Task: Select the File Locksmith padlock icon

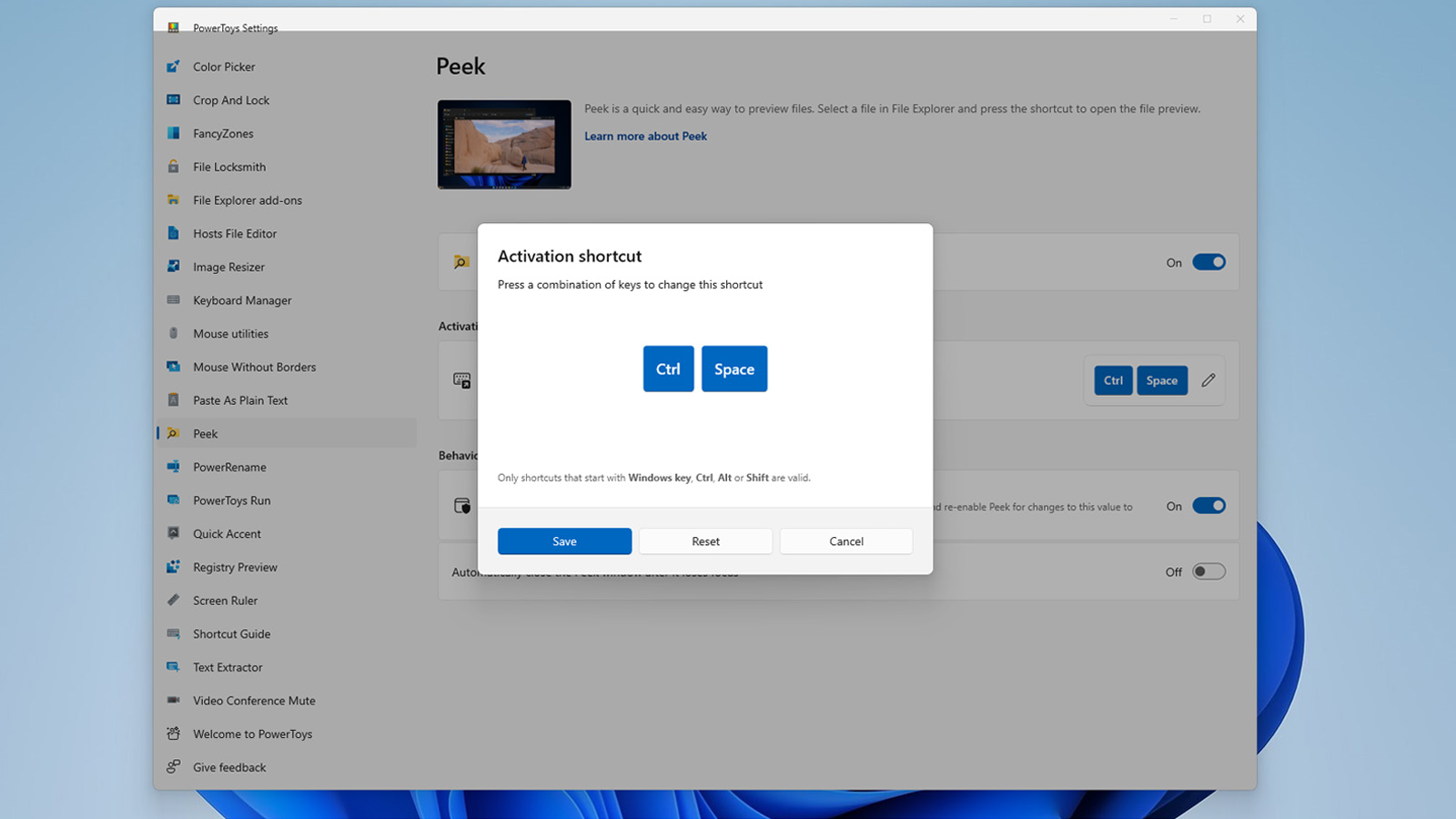Action: tap(173, 167)
